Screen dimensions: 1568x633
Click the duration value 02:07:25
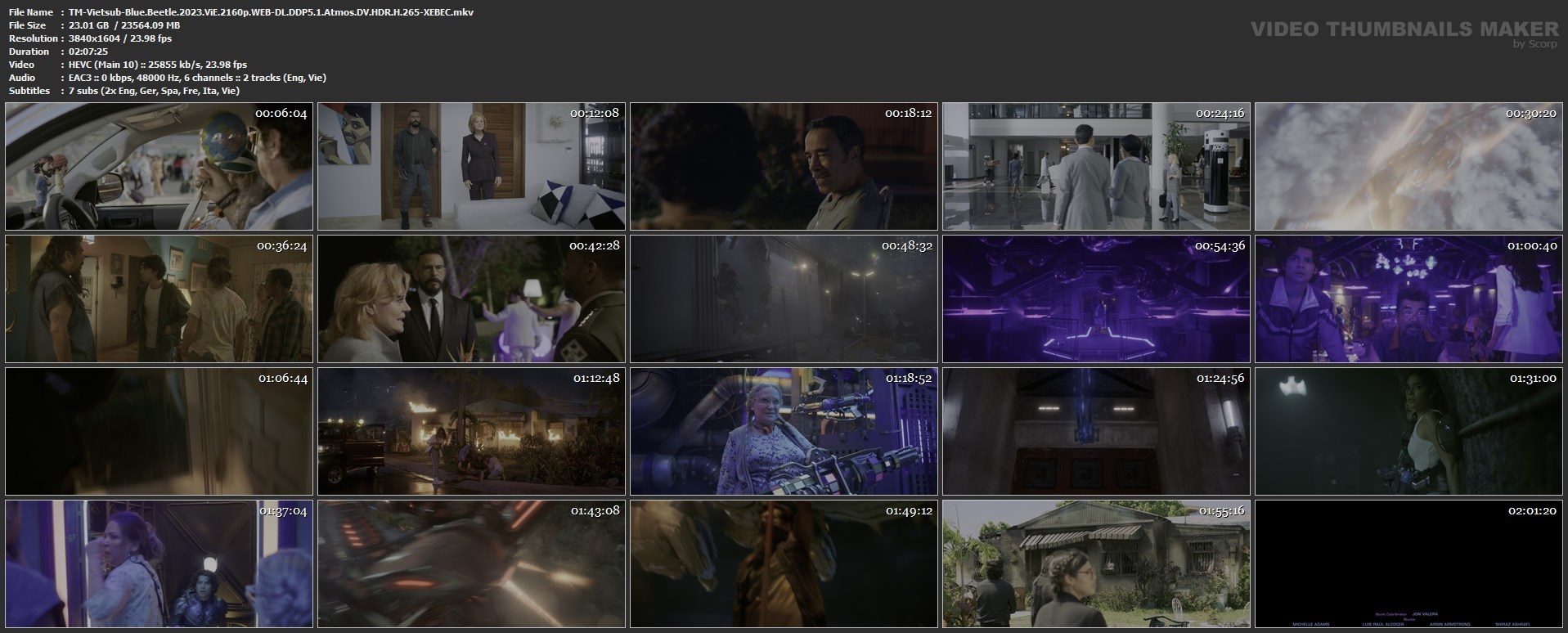(x=88, y=52)
